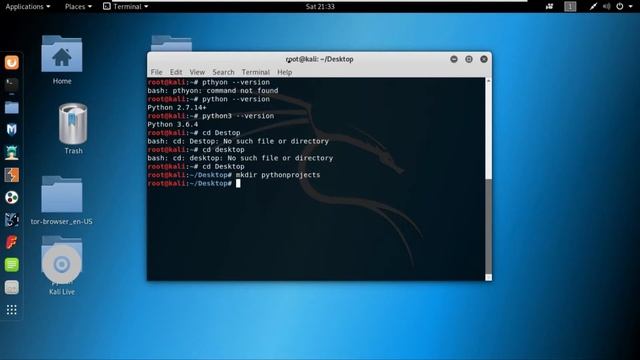The image size is (640, 360).
Task: Open the Applications menu
Action: tap(28, 7)
